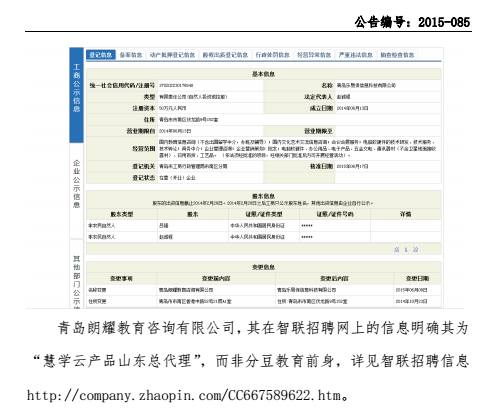Image resolution: width=496 pixels, height=410 pixels.
Task: Click the 统一社会信用代码/注册号 label
Action: (x=122, y=85)
